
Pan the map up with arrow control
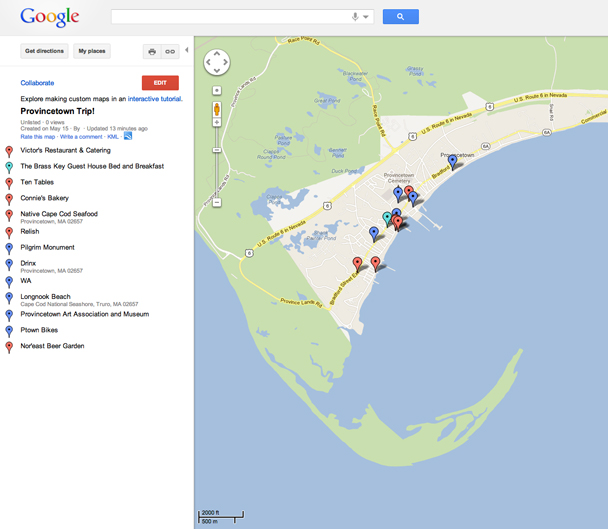coord(217,55)
